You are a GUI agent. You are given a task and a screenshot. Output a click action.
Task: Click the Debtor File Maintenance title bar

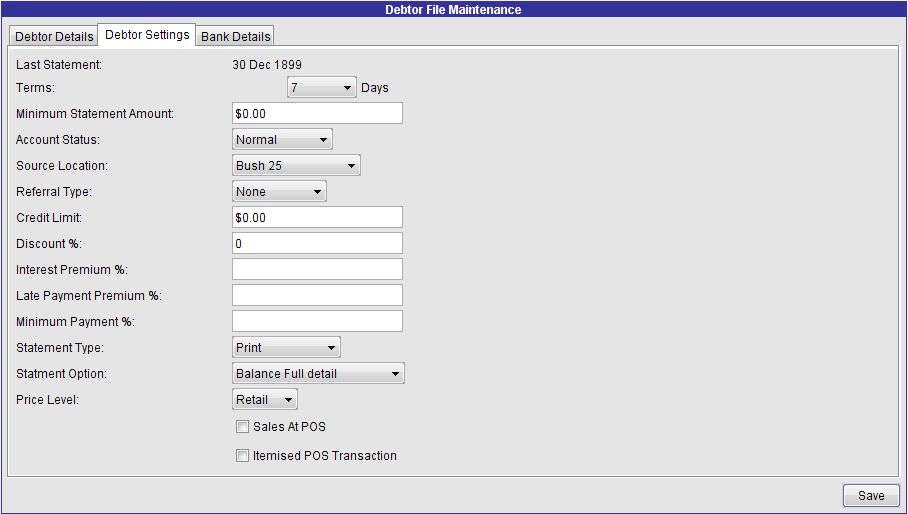pos(453,10)
